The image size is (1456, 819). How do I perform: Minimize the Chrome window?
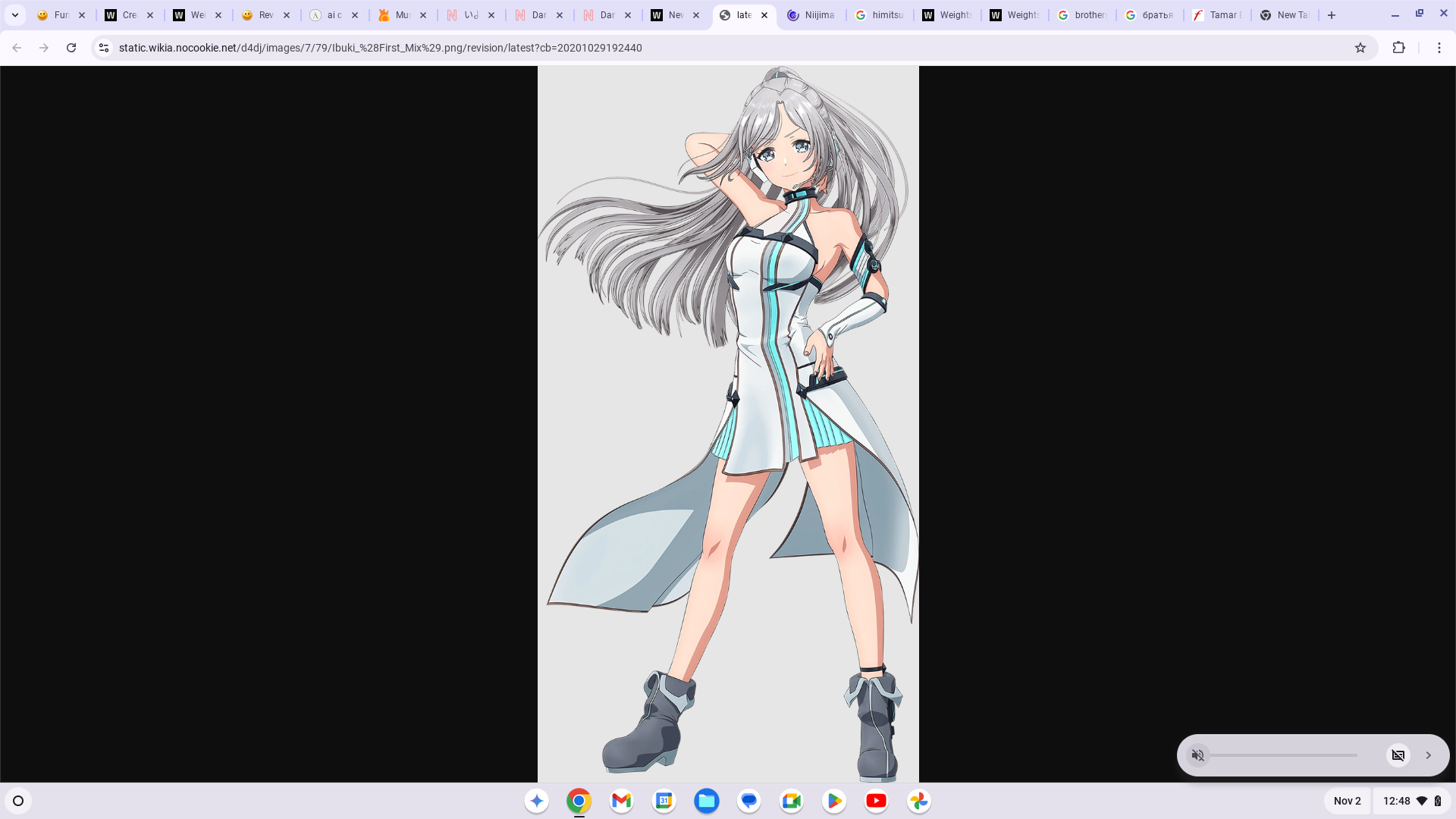pyautogui.click(x=1395, y=14)
